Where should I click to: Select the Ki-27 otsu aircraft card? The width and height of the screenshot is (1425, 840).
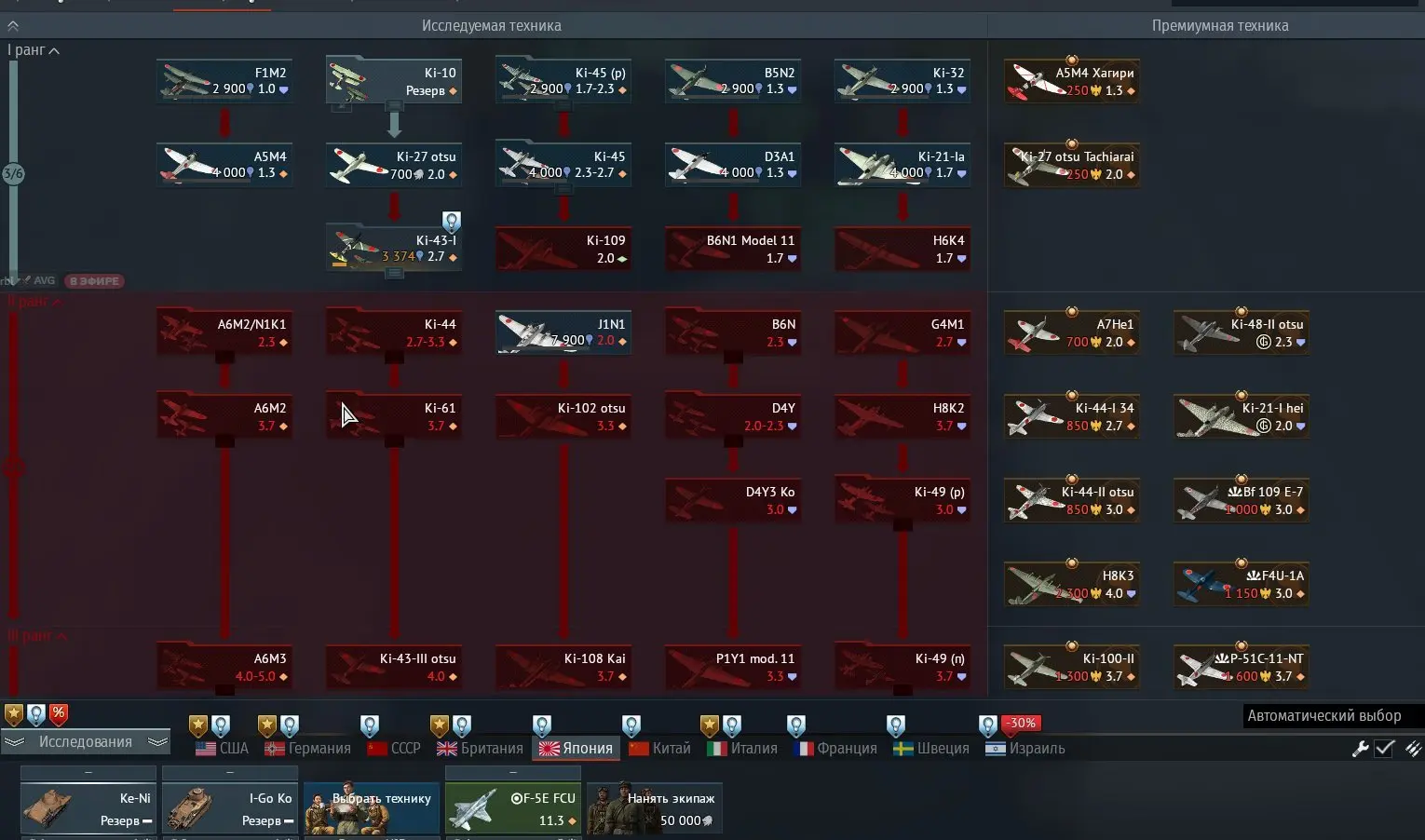tap(394, 165)
